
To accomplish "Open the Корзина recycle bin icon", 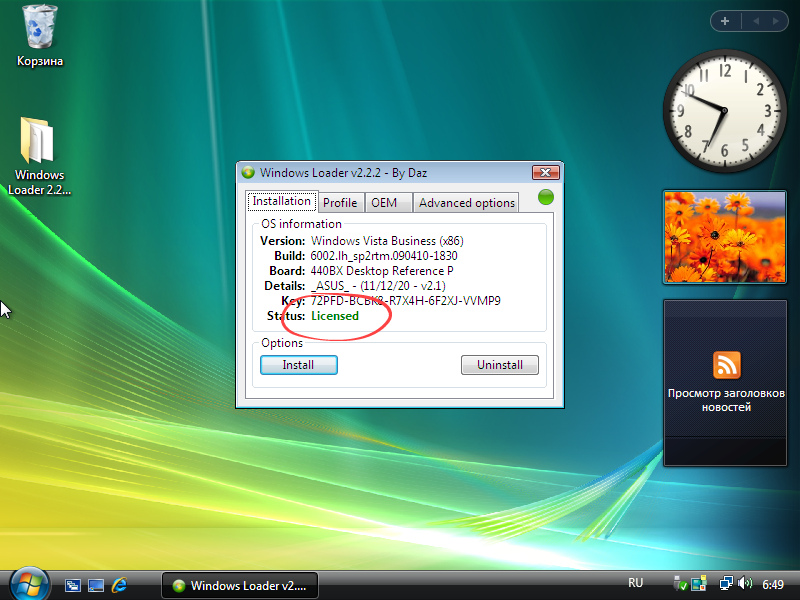I will point(39,36).
